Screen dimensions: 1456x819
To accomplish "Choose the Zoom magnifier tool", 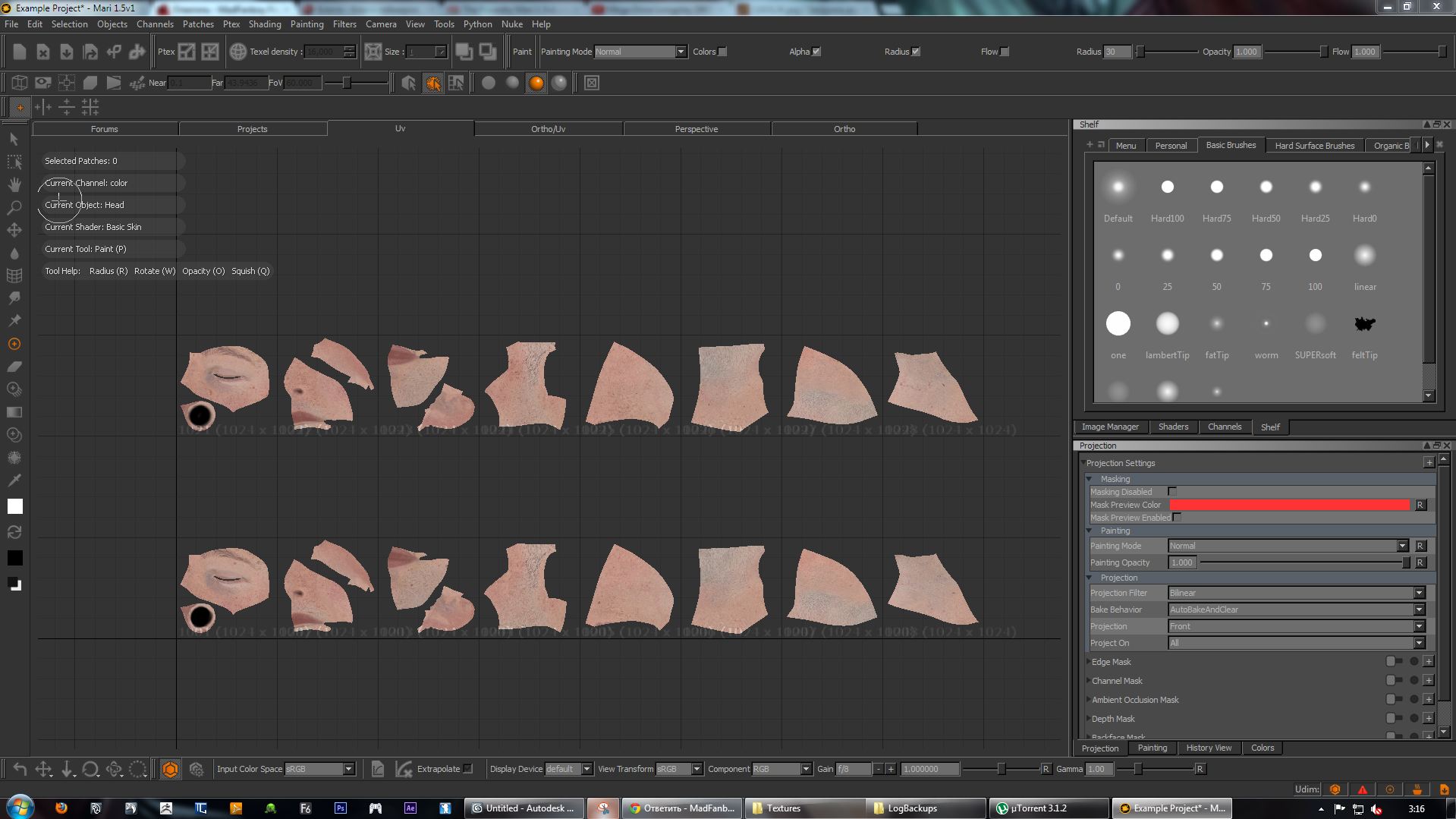I will (x=14, y=207).
